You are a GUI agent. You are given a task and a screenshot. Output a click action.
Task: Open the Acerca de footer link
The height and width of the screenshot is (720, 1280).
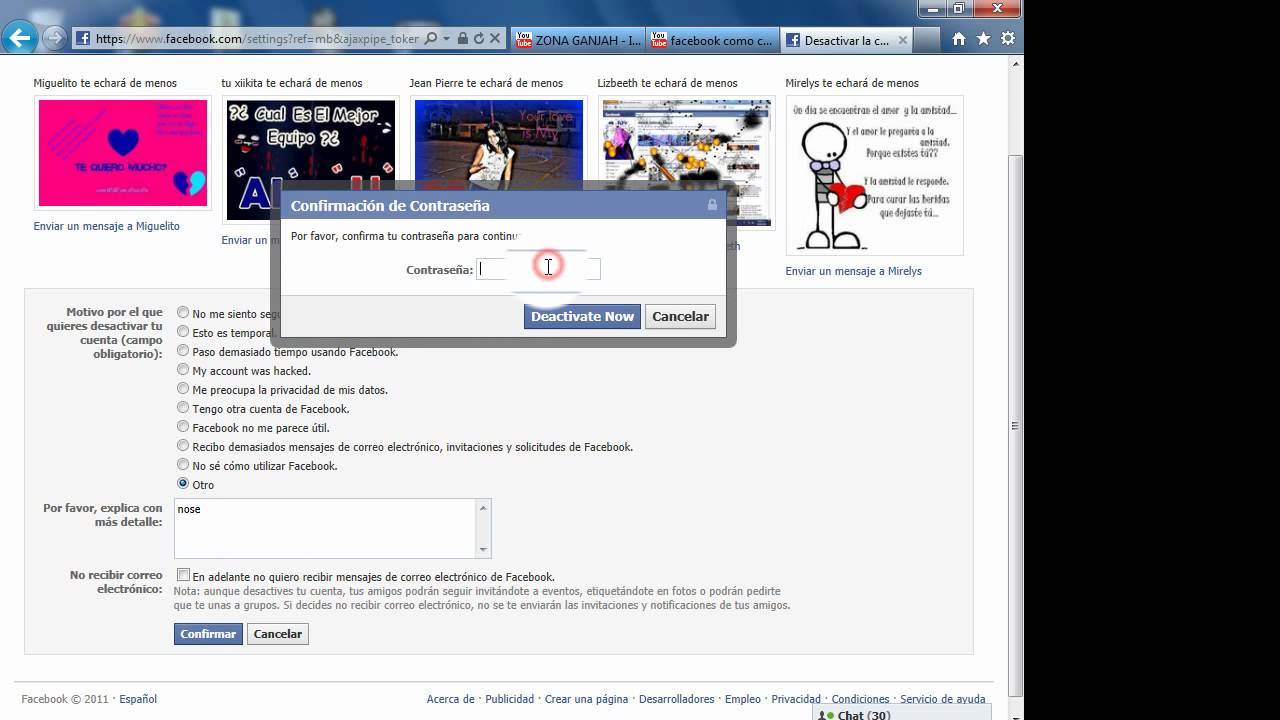tap(450, 699)
